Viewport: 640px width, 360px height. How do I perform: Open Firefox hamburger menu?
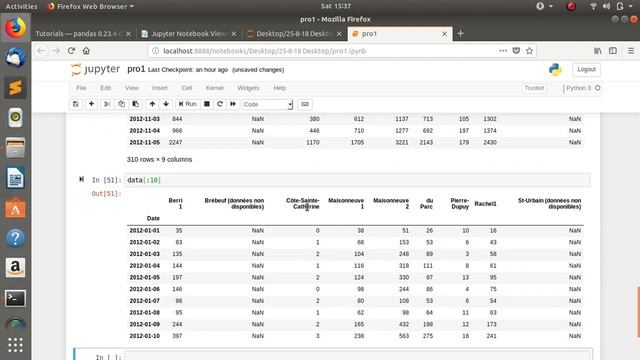[x=631, y=51]
